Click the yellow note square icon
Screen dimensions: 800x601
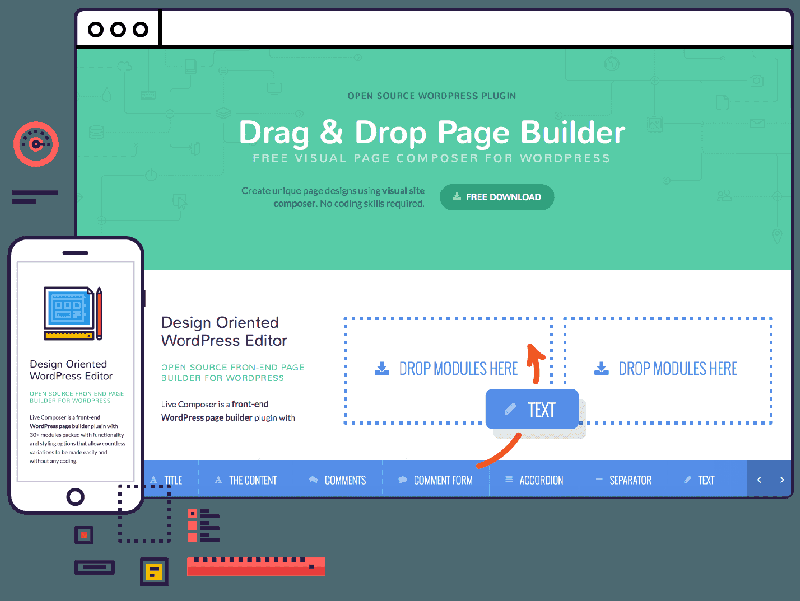coord(154,571)
